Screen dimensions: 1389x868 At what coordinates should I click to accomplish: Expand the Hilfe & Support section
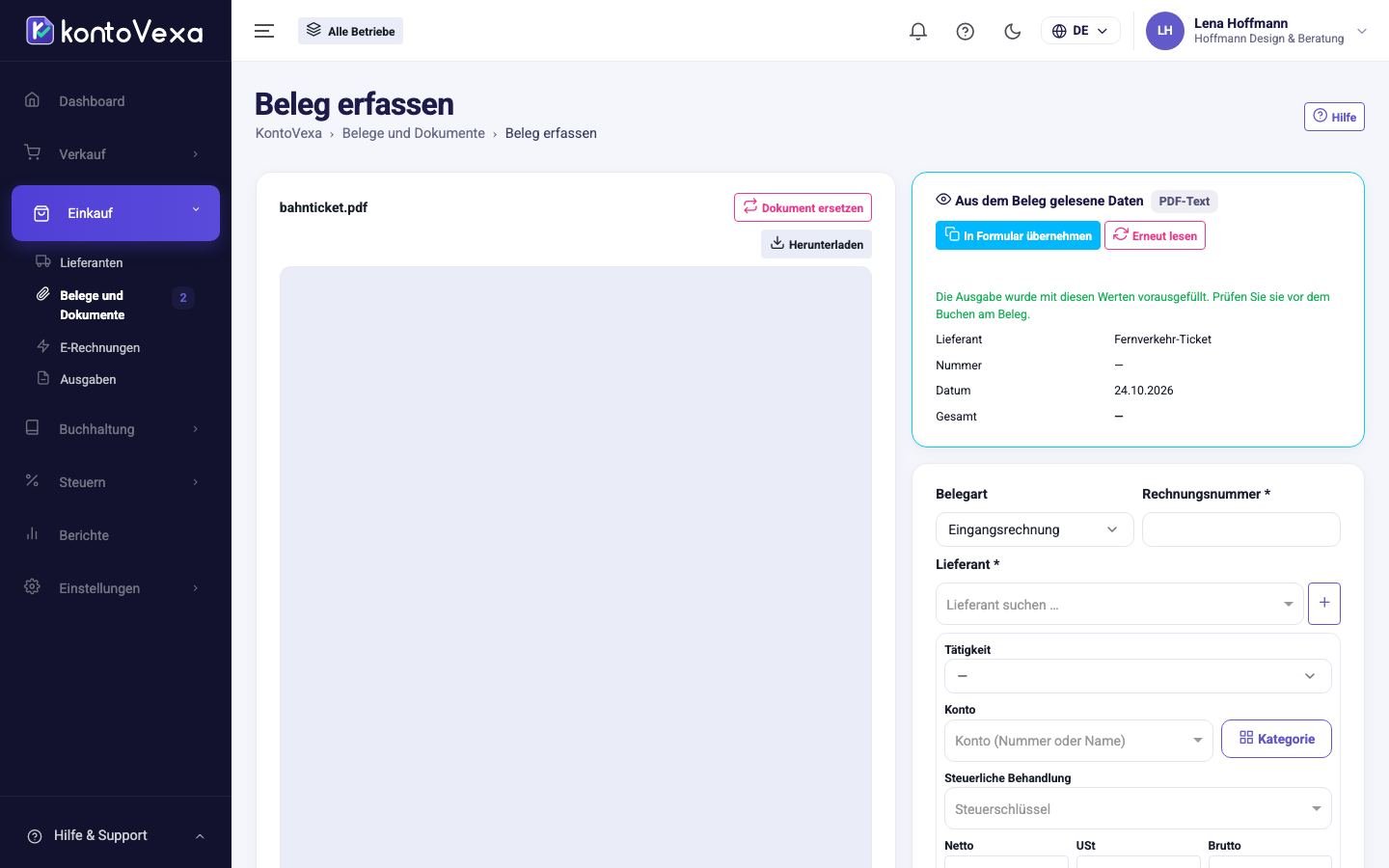(x=116, y=835)
